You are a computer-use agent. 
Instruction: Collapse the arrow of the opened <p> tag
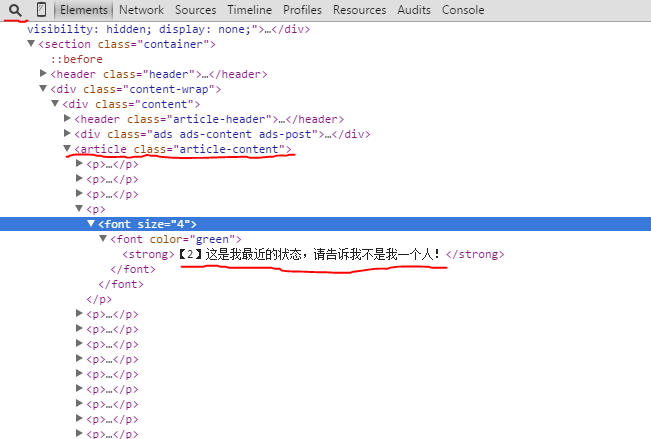tap(79, 208)
